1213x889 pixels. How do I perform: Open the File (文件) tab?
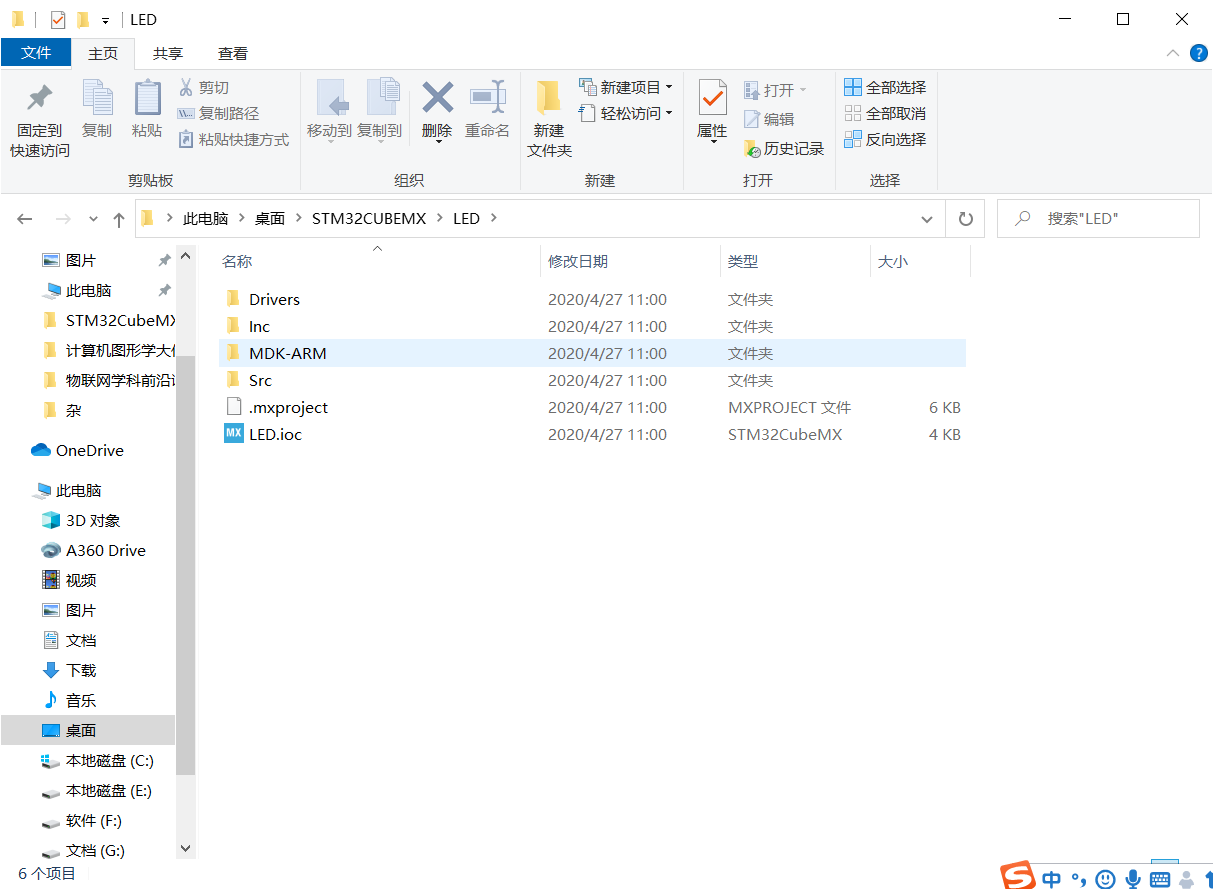coord(36,53)
